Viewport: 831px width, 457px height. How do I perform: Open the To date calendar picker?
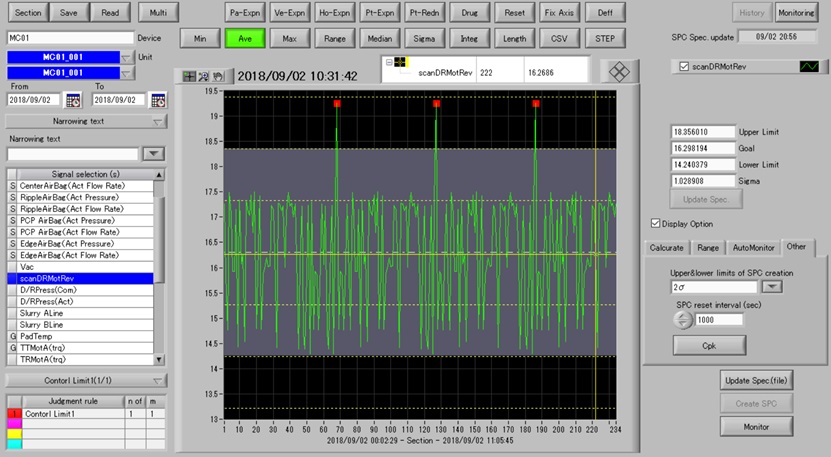158,100
